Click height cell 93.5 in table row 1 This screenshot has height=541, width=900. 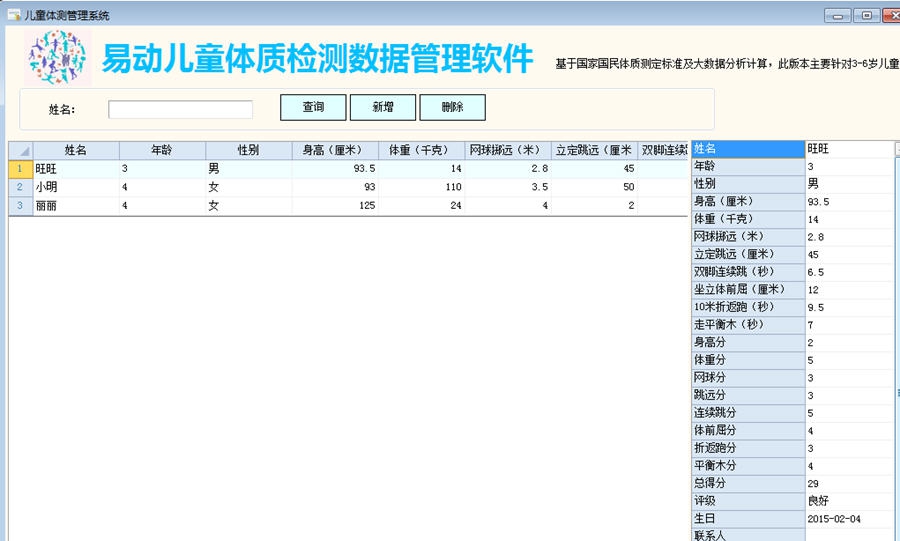coord(335,169)
